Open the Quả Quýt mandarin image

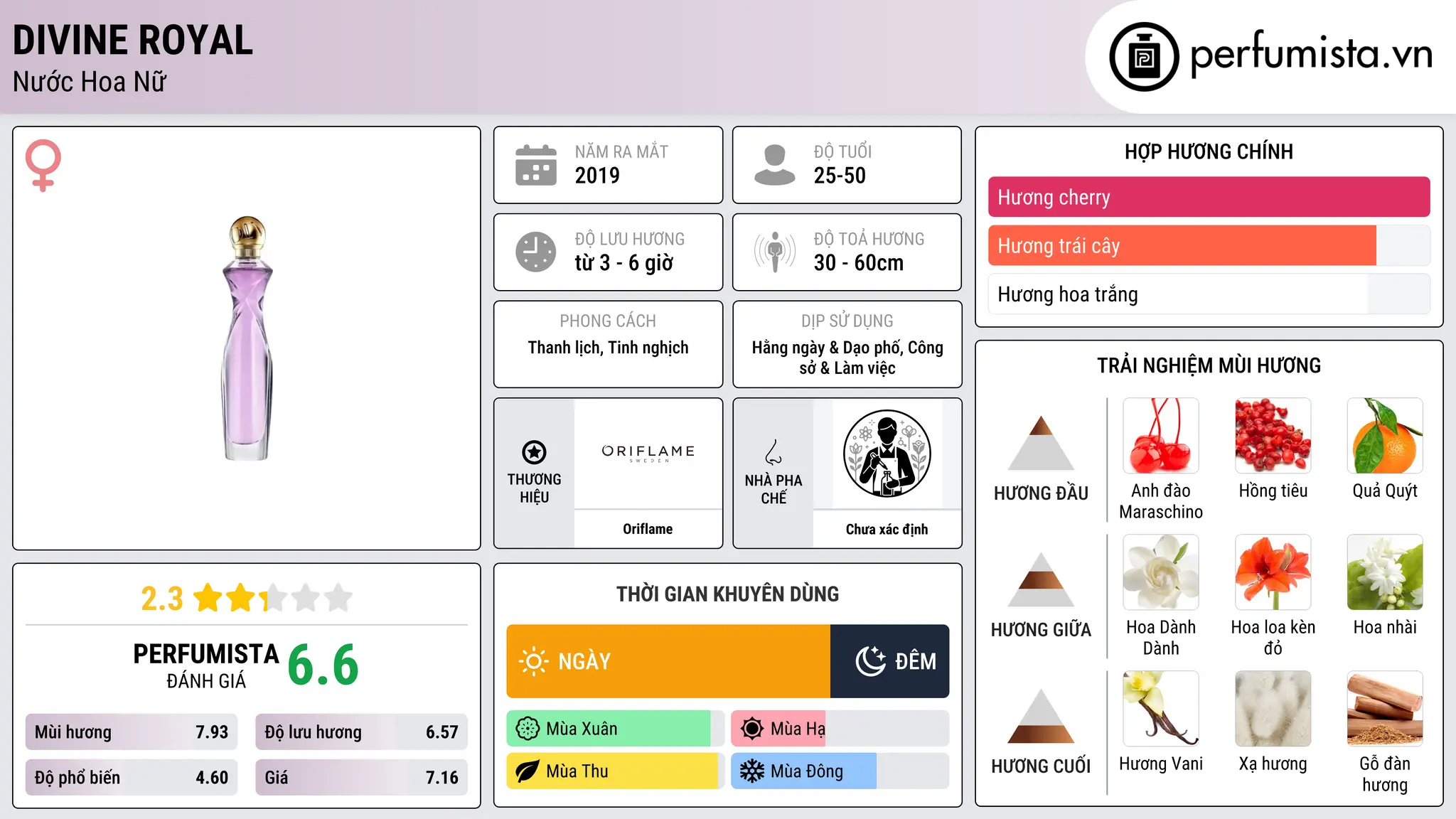click(1385, 436)
